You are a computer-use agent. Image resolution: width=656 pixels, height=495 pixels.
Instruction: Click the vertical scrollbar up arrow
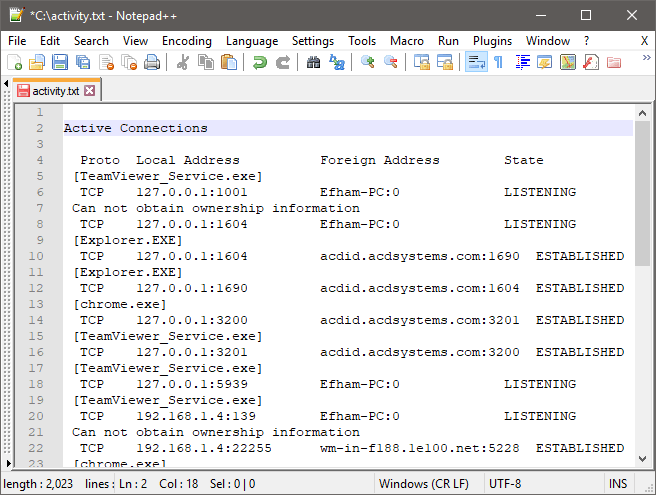pyautogui.click(x=642, y=113)
